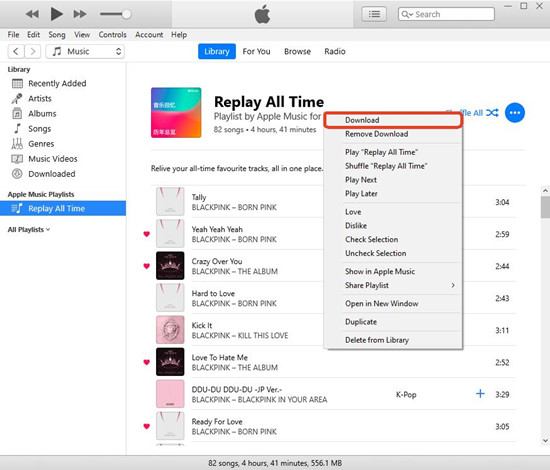Choose Dislike from the context menu
This screenshot has height=470, width=550.
[393, 226]
